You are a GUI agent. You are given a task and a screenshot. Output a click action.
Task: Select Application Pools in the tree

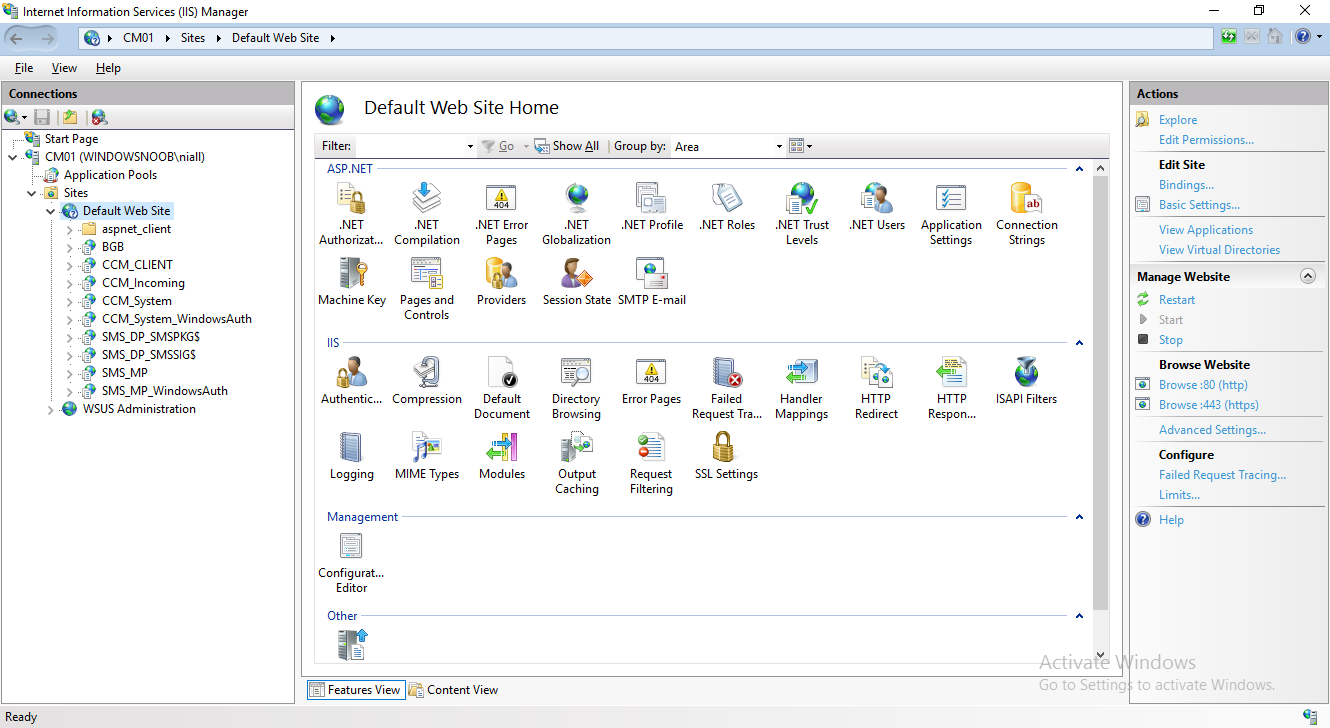coord(110,175)
